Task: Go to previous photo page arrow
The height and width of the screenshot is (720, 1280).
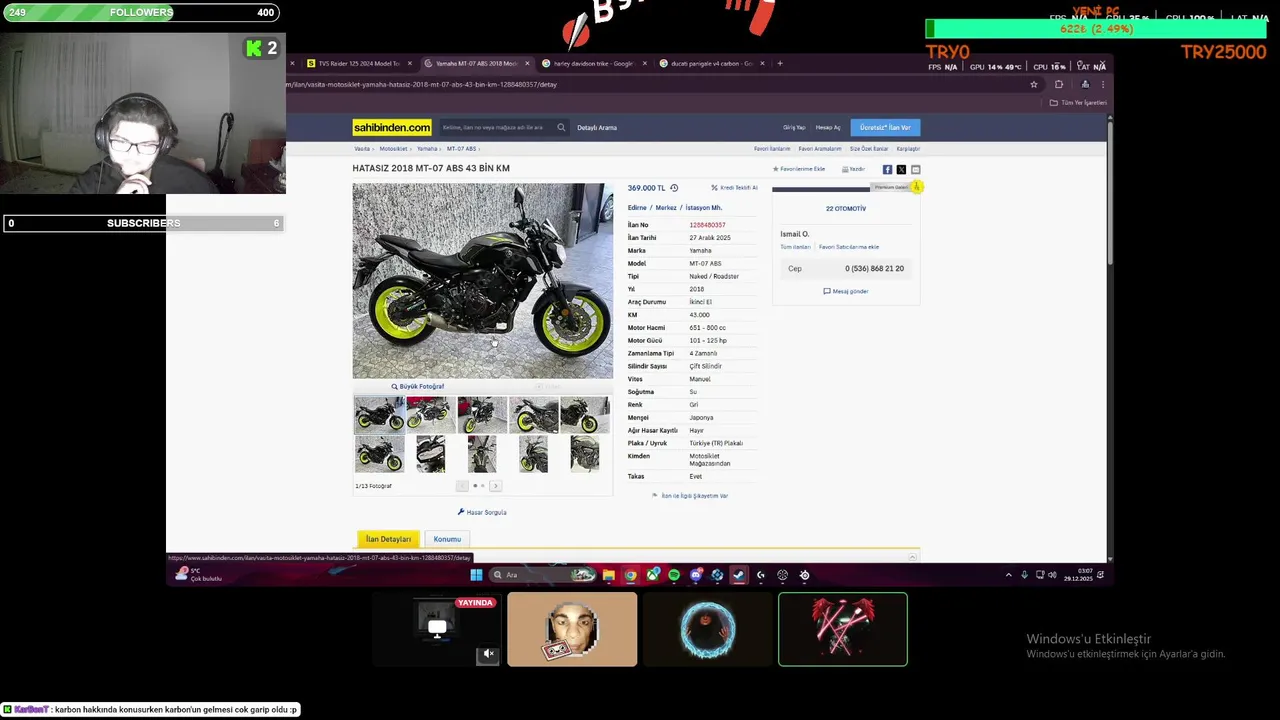Action: [461, 486]
